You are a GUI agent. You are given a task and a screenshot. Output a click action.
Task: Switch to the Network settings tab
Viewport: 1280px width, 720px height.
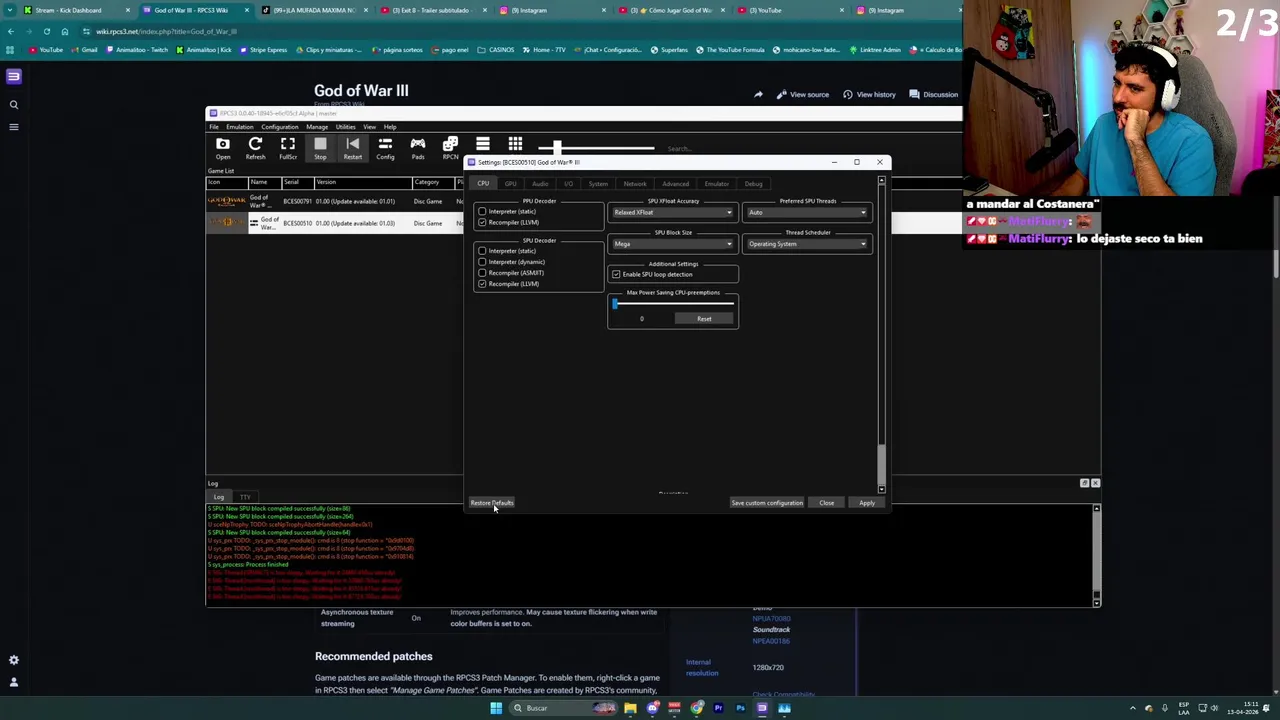pyautogui.click(x=635, y=184)
